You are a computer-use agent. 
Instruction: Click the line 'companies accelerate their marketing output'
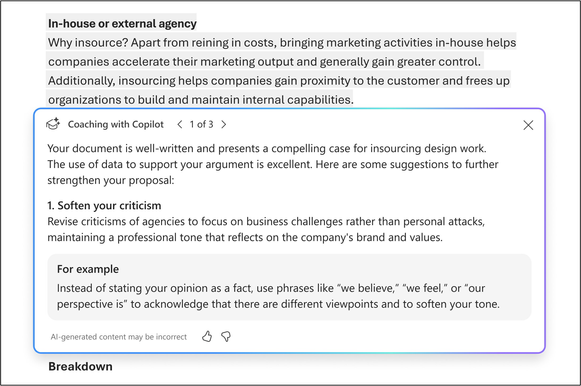point(264,61)
